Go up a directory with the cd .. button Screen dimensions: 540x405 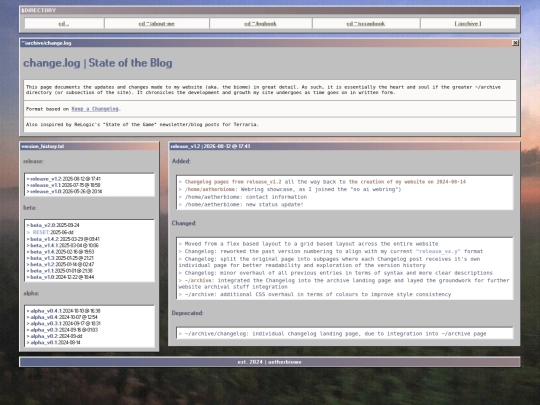pyautogui.click(x=64, y=23)
